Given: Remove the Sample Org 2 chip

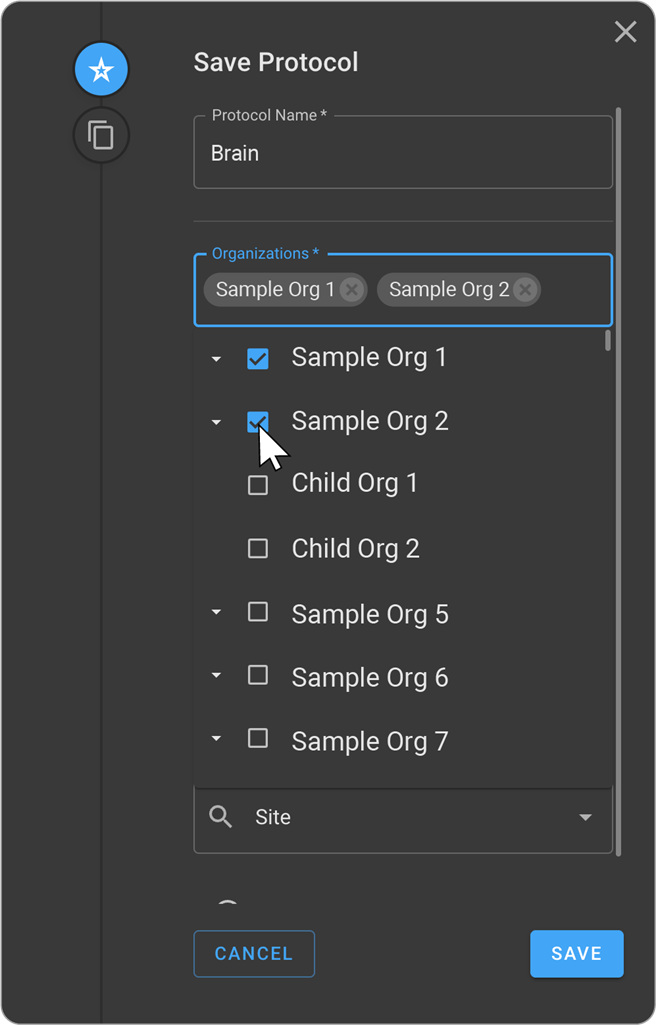Looking at the screenshot, I should pos(525,290).
